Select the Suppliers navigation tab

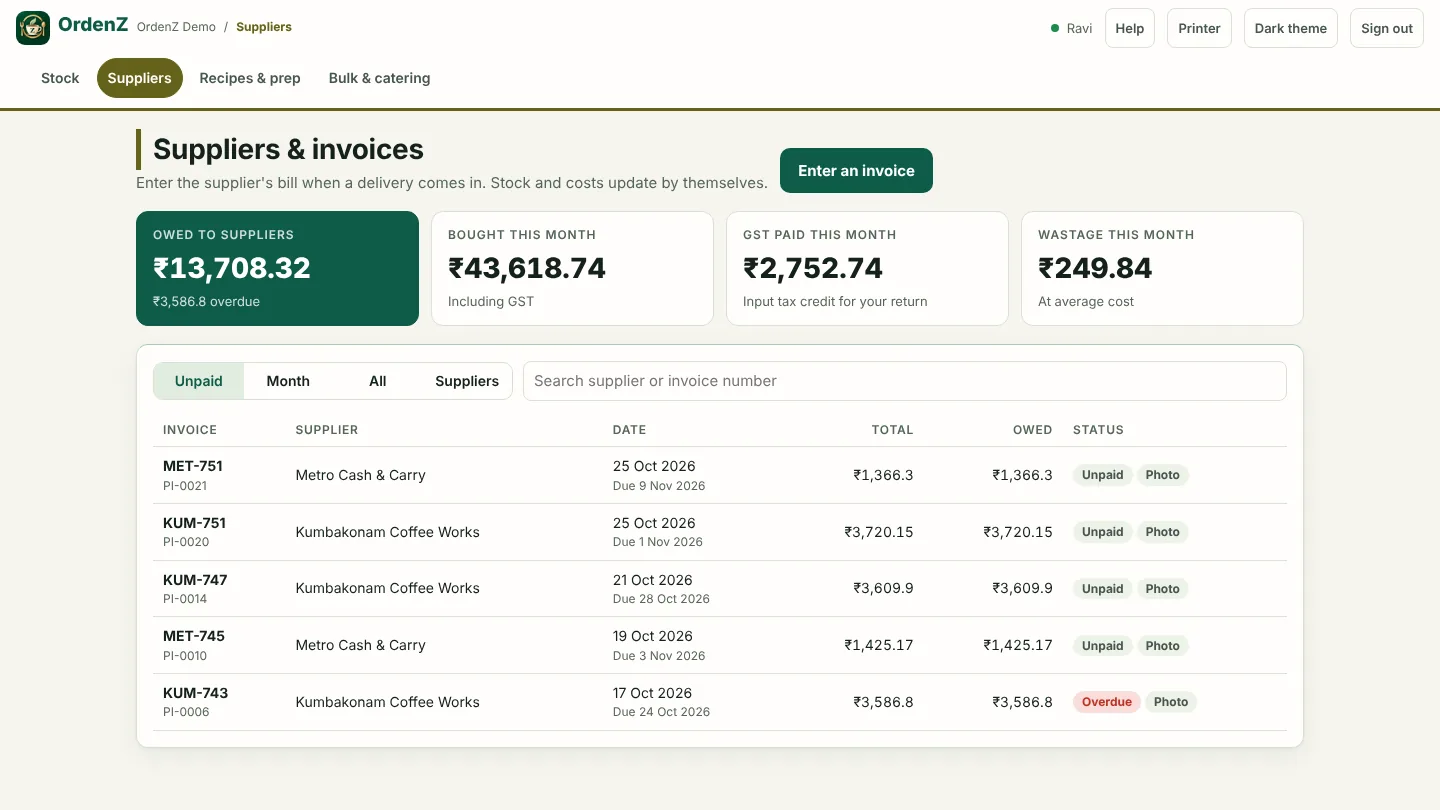139,78
